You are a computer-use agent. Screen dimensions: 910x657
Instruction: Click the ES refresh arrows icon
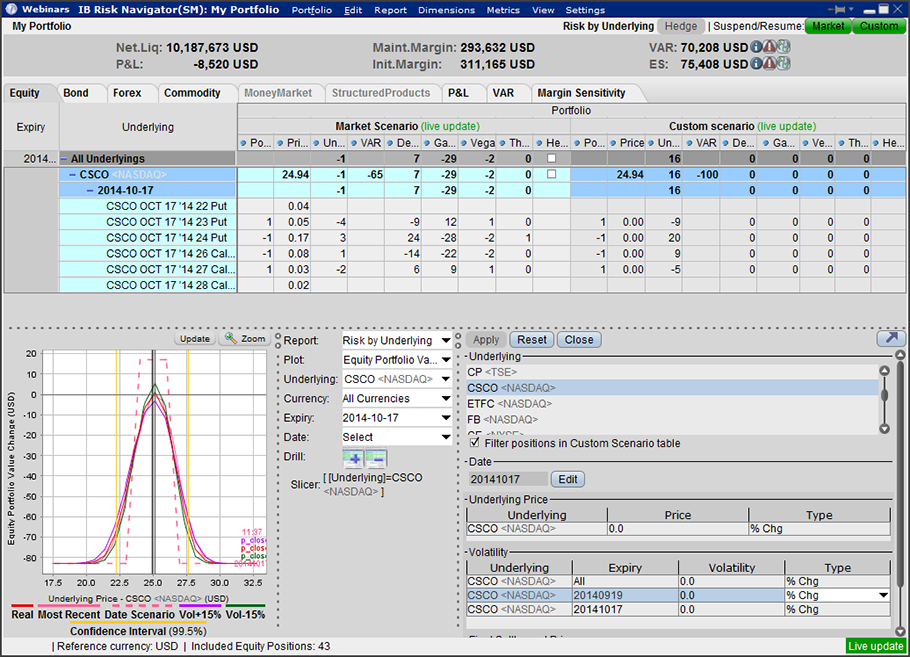783,64
